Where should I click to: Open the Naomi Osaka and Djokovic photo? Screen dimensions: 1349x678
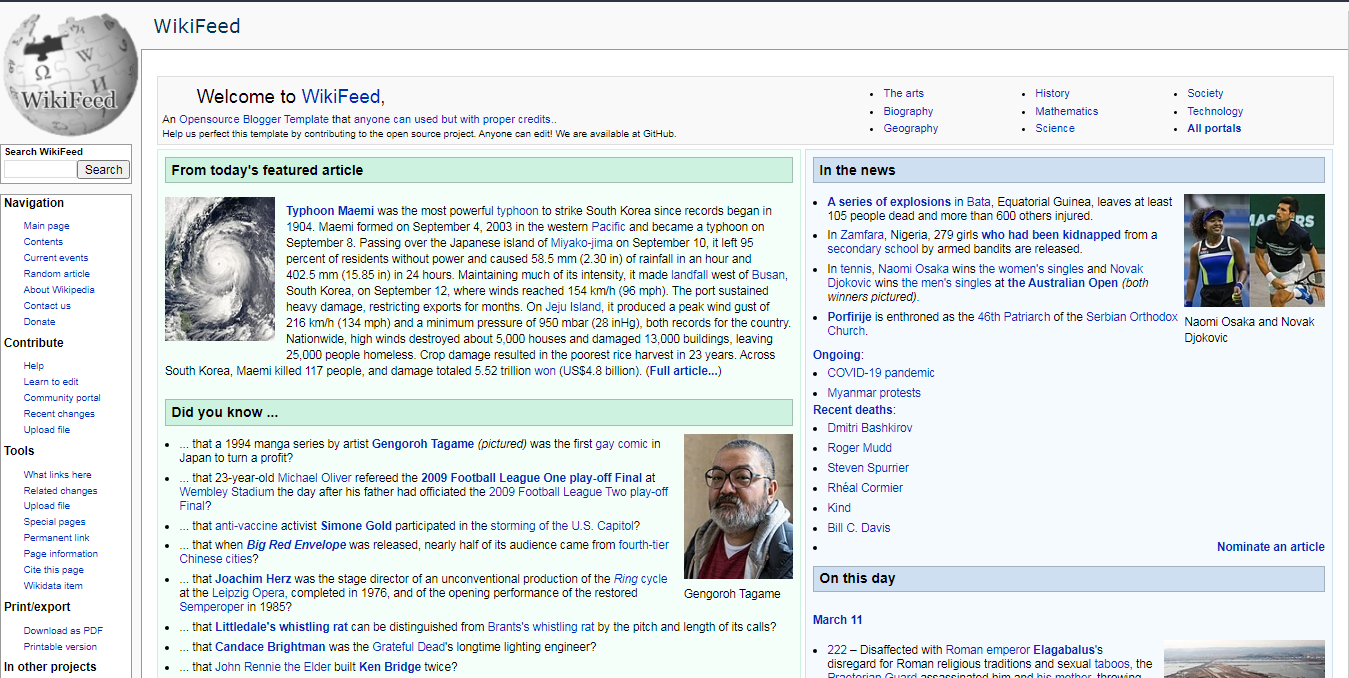pos(1254,251)
